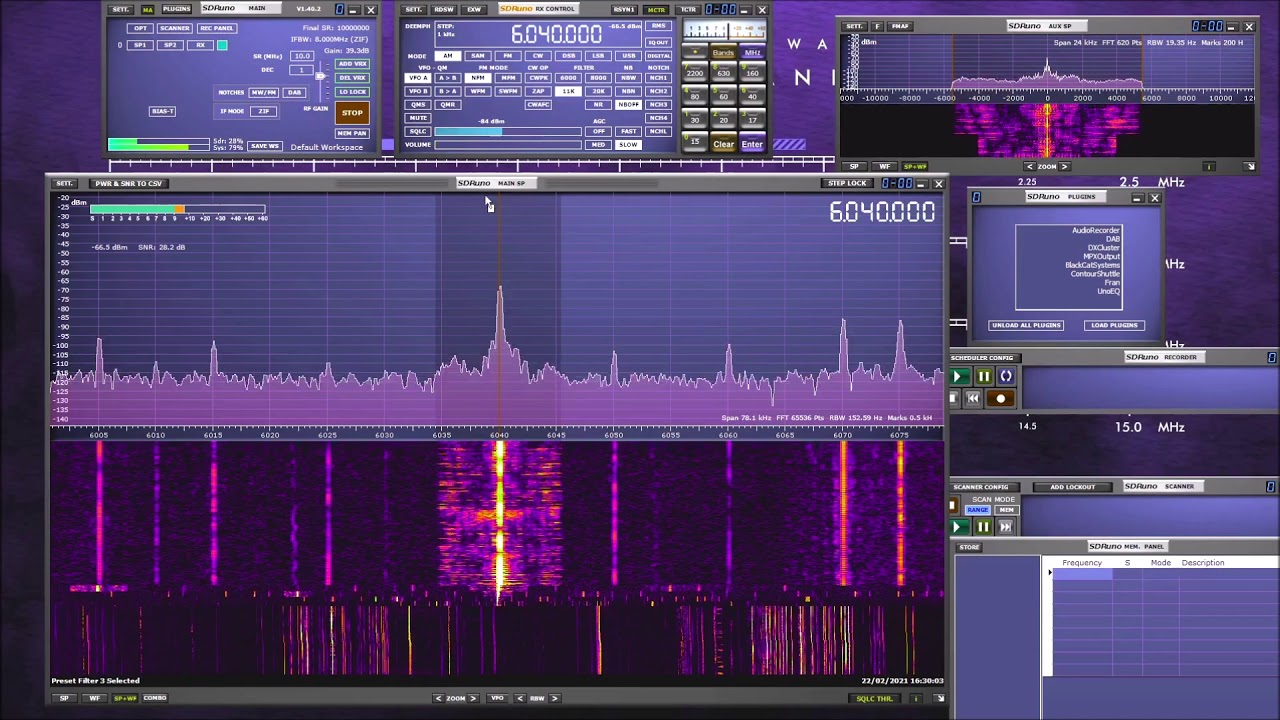Image resolution: width=1280 pixels, height=720 pixels.
Task: Click ADD VRX button
Action: pos(352,64)
